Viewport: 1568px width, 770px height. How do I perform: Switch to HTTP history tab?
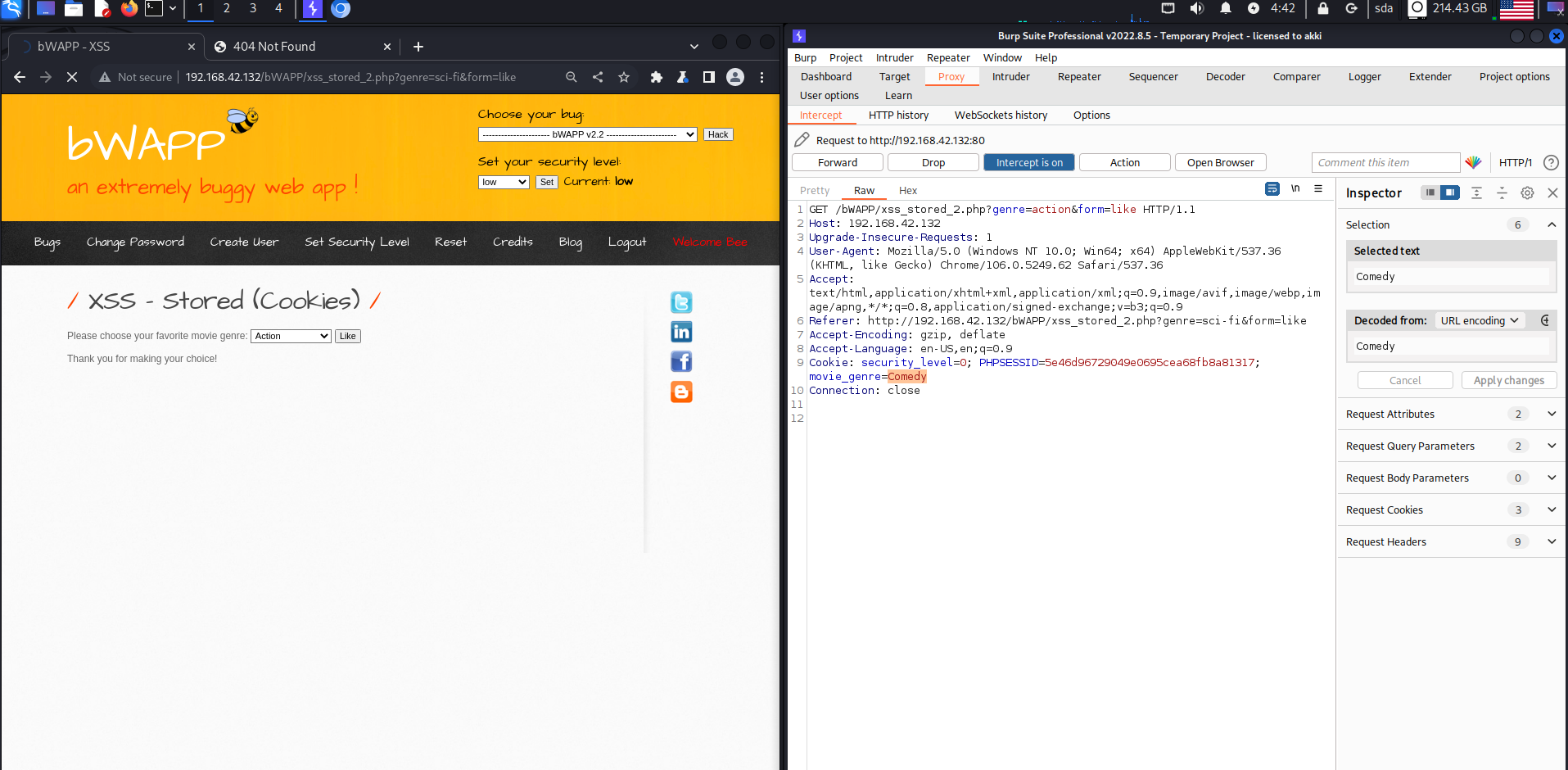898,115
